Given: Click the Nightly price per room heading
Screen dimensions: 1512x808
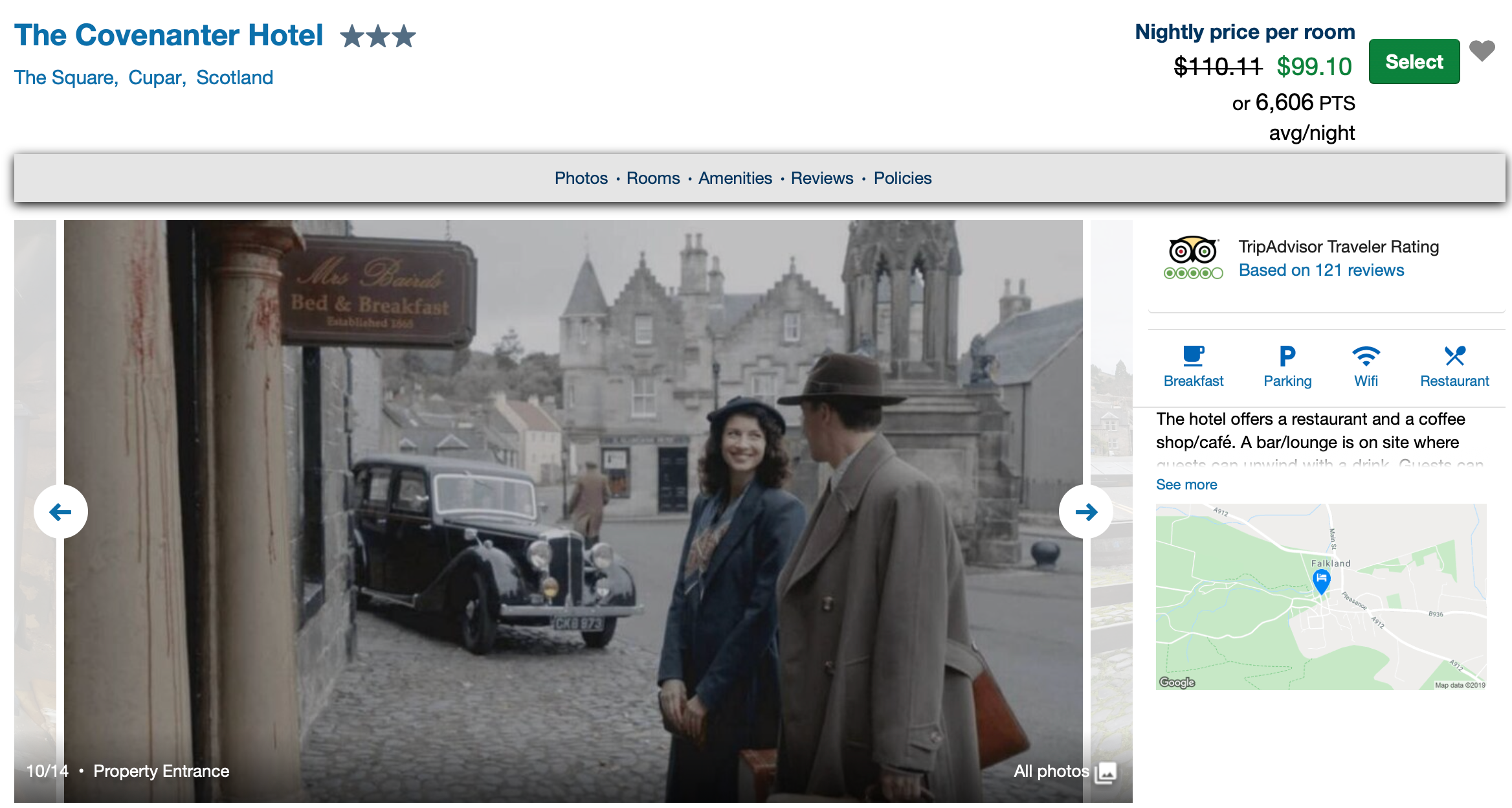Looking at the screenshot, I should coord(1245,32).
